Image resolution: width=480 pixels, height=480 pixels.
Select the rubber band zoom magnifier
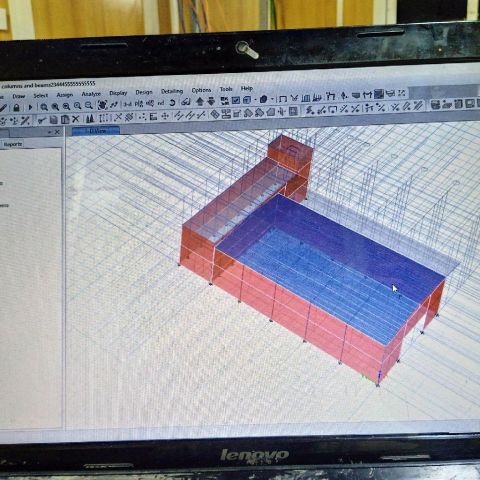click(x=44, y=107)
